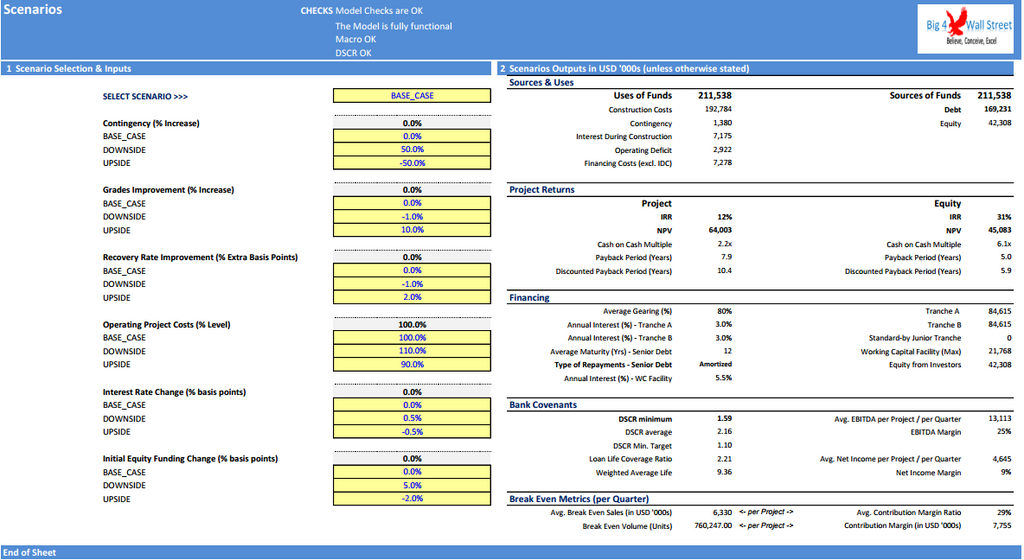The image size is (1024, 560).
Task: Select Operating Project Costs DOWNSIDE 110.0% cell
Action: (x=411, y=351)
